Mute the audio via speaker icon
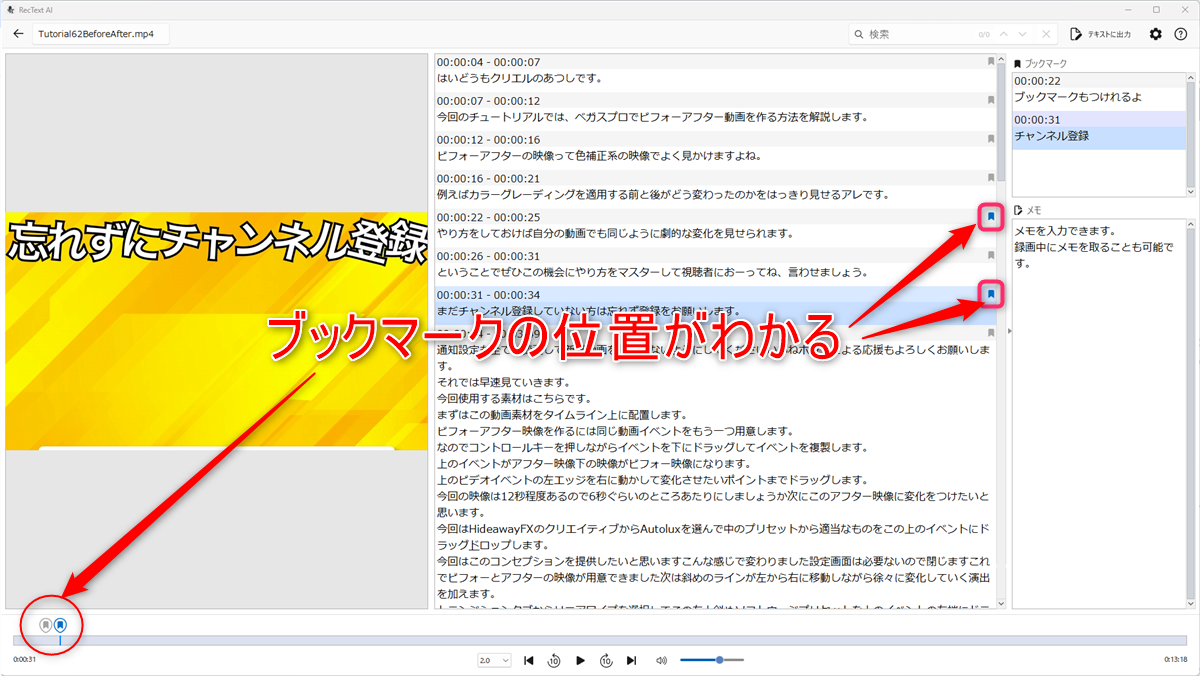Image resolution: width=1200 pixels, height=676 pixels. point(661,661)
